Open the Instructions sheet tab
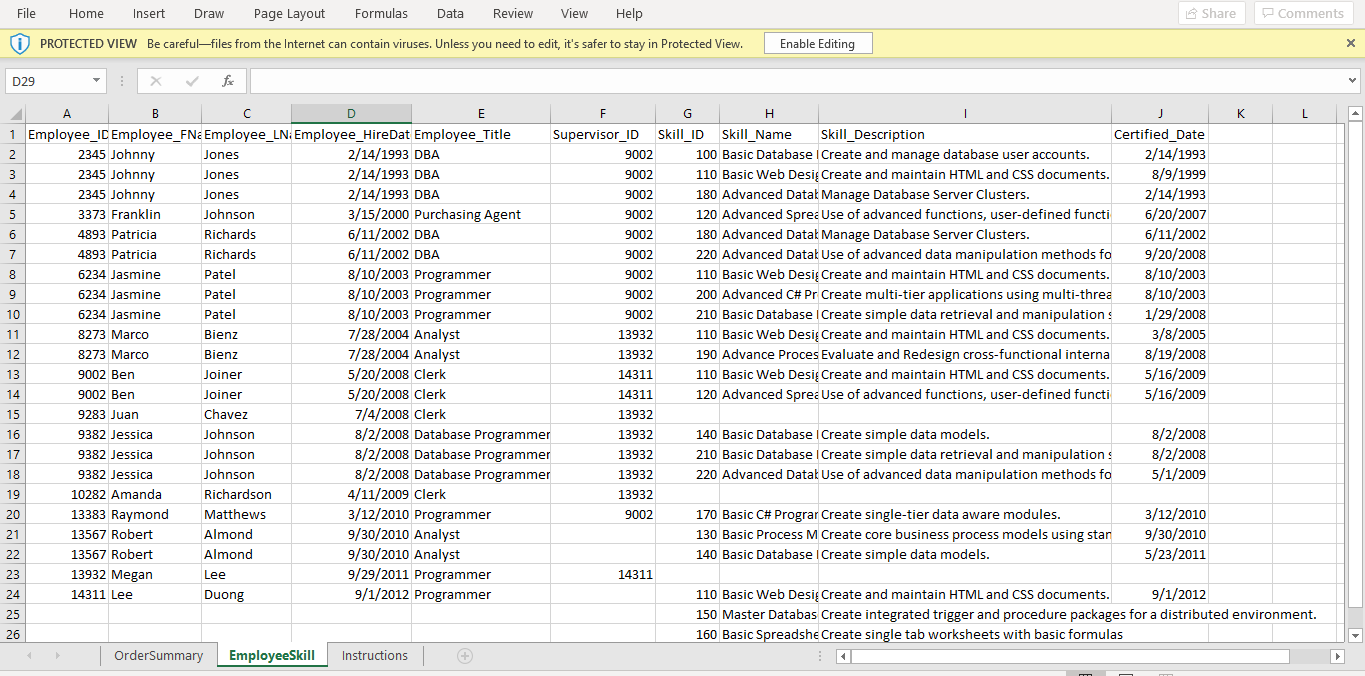Screen dimensions: 1365x676 tap(373, 655)
